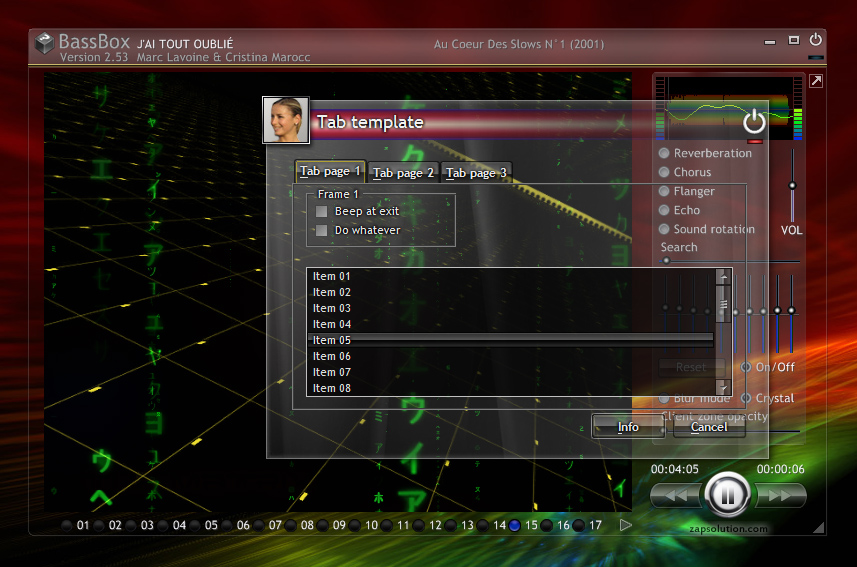Click the list scrollbar down arrow
The height and width of the screenshot is (567, 857).
[x=724, y=387]
